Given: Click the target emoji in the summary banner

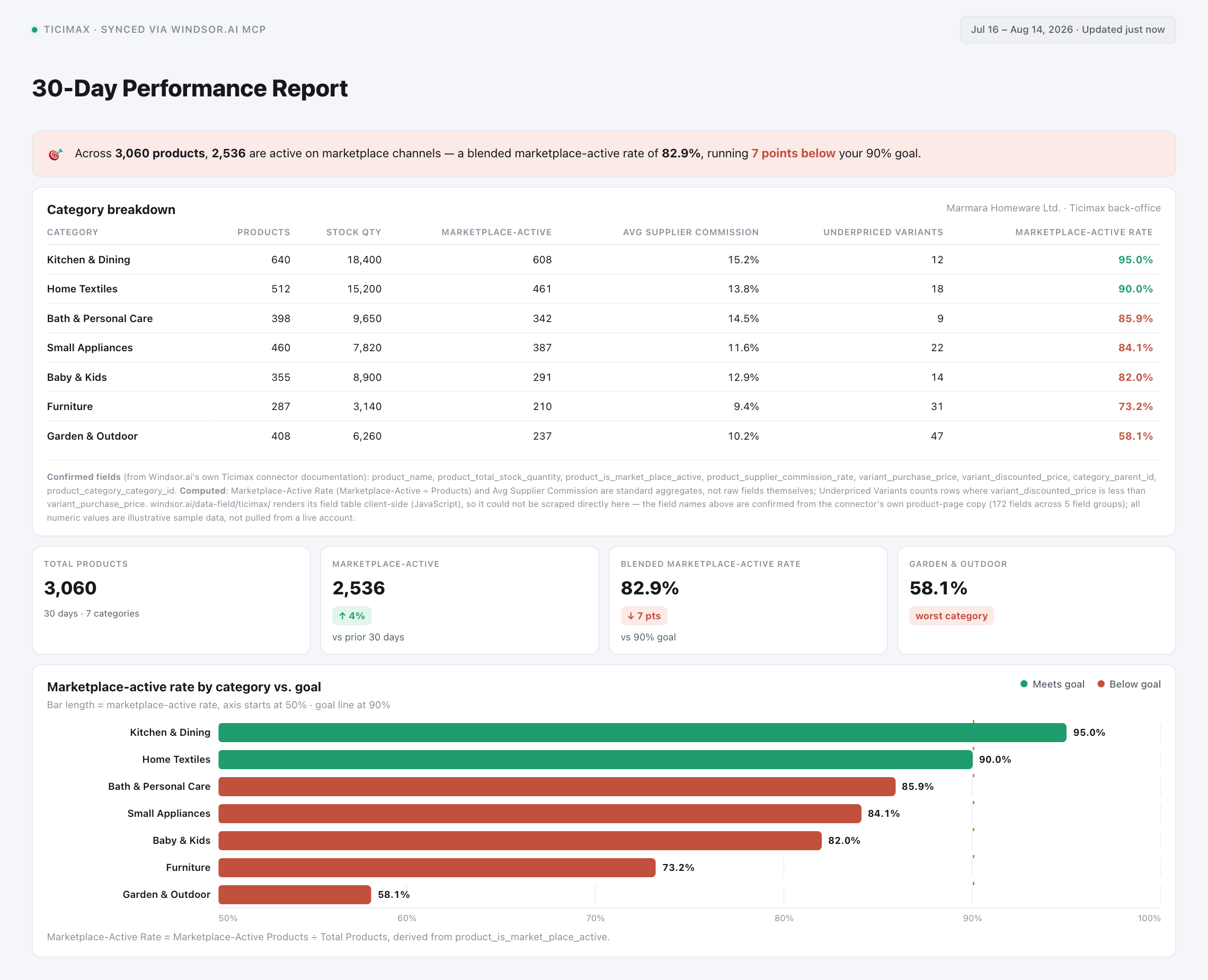Looking at the screenshot, I should click(x=55, y=154).
